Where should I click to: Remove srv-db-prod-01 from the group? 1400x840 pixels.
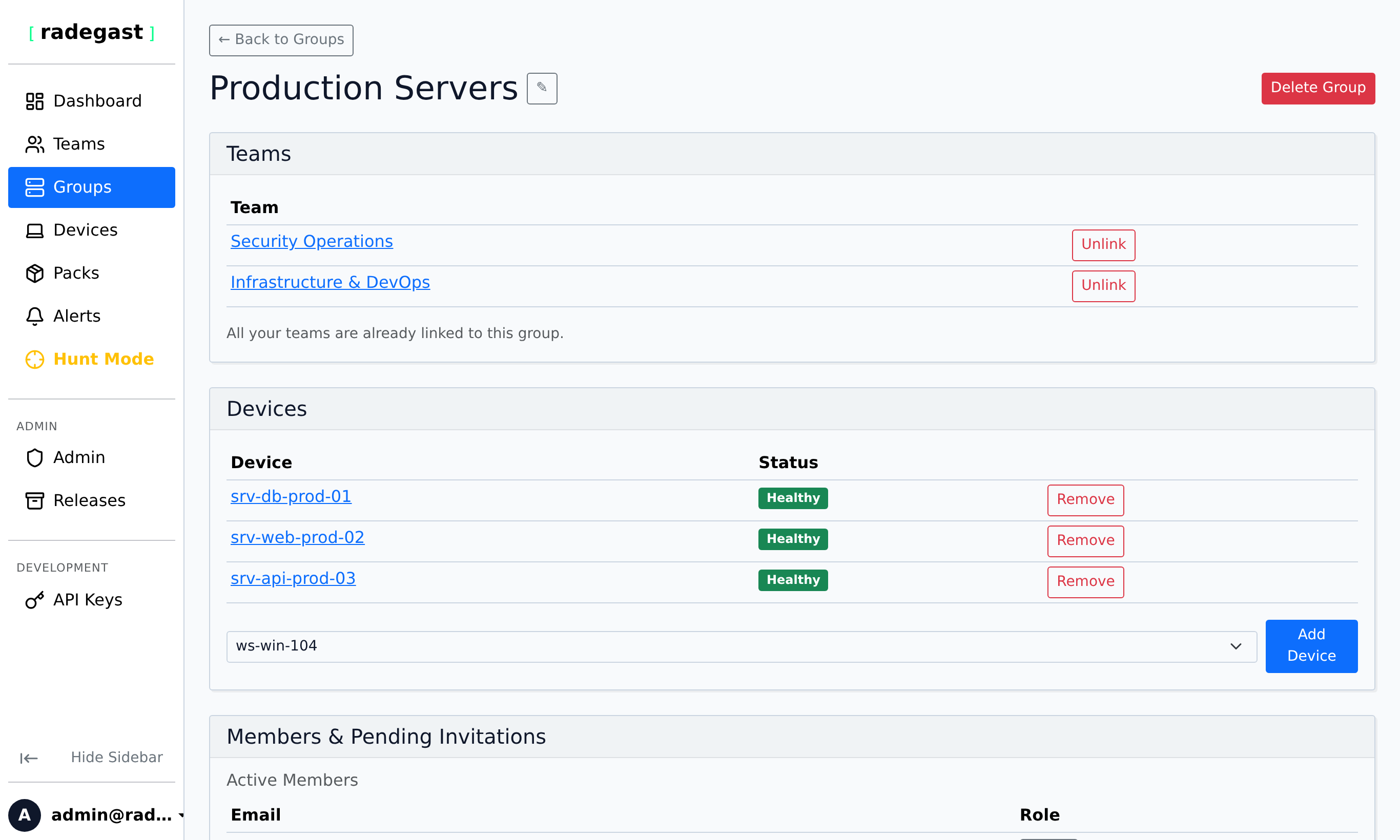(x=1085, y=500)
